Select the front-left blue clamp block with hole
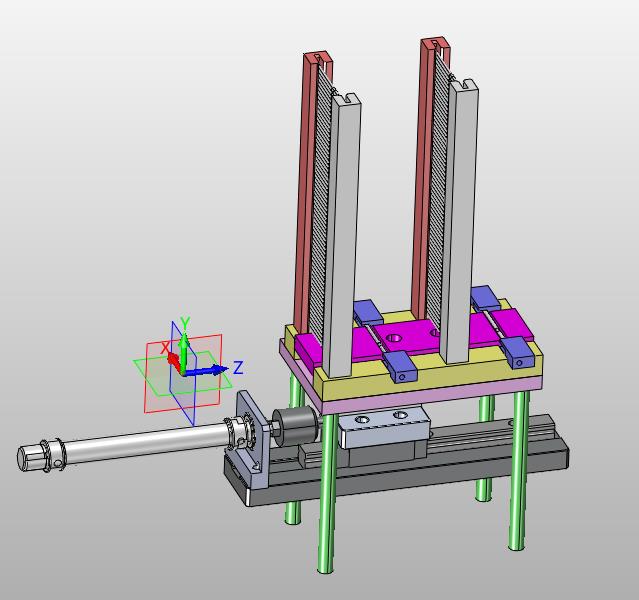 399,366
